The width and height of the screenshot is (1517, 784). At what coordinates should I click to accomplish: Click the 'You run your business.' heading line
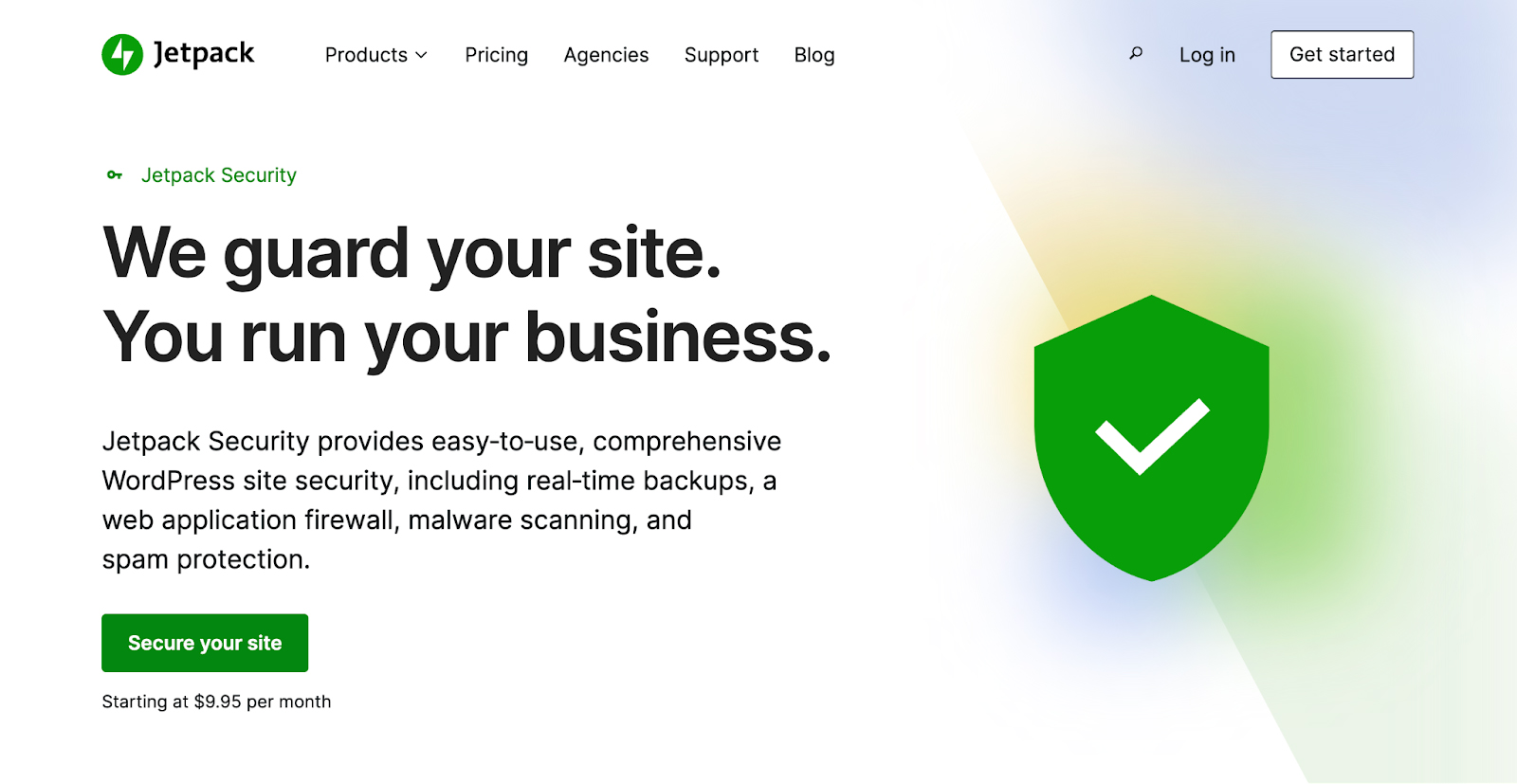click(x=466, y=337)
